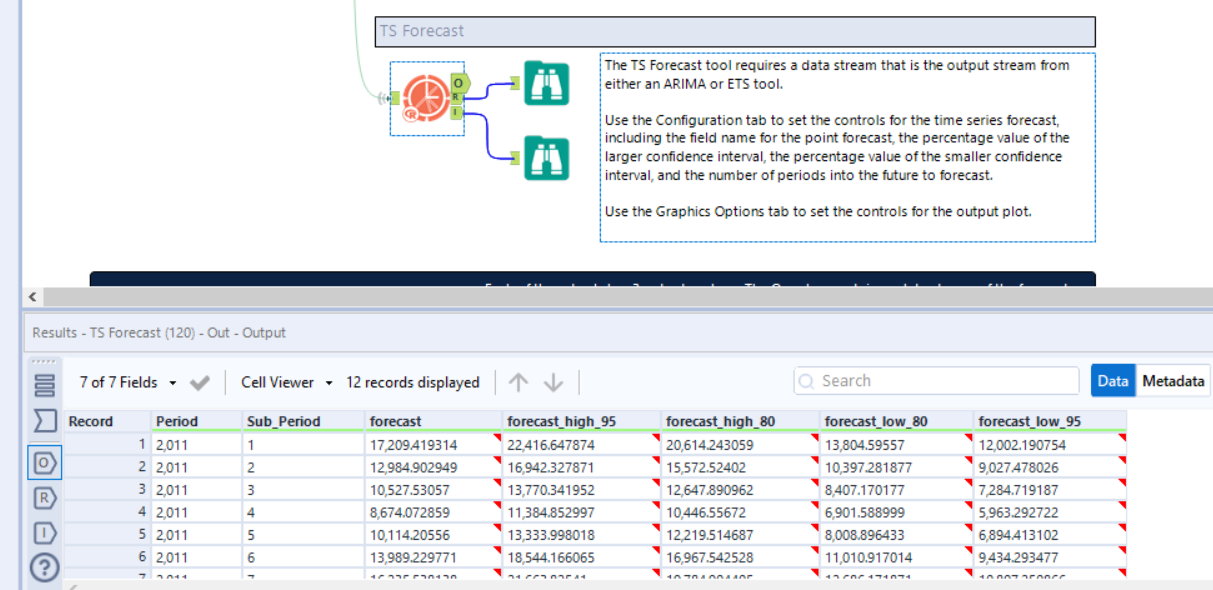Click the up arrow navigation button

519,381
